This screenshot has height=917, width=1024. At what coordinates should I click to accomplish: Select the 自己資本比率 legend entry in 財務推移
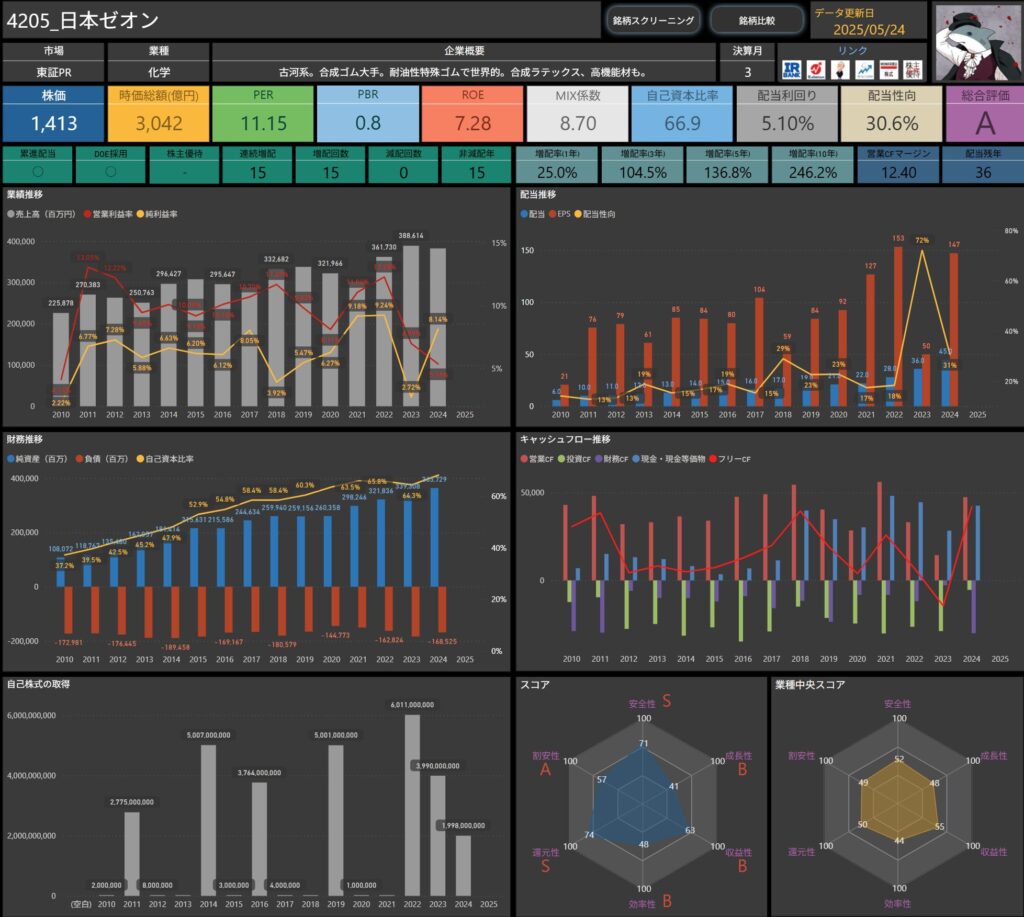(165, 459)
